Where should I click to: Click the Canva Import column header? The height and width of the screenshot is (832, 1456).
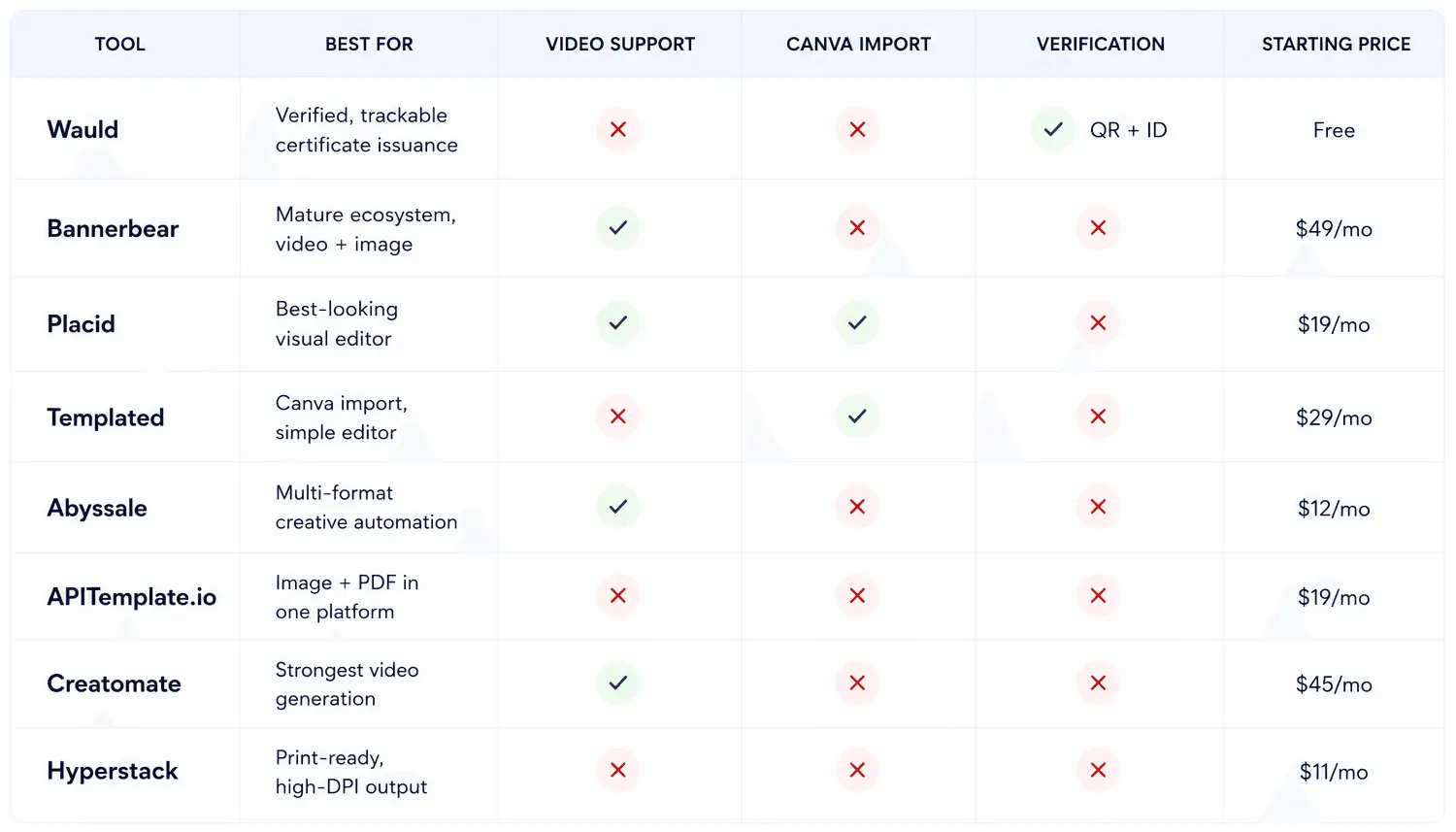click(858, 45)
